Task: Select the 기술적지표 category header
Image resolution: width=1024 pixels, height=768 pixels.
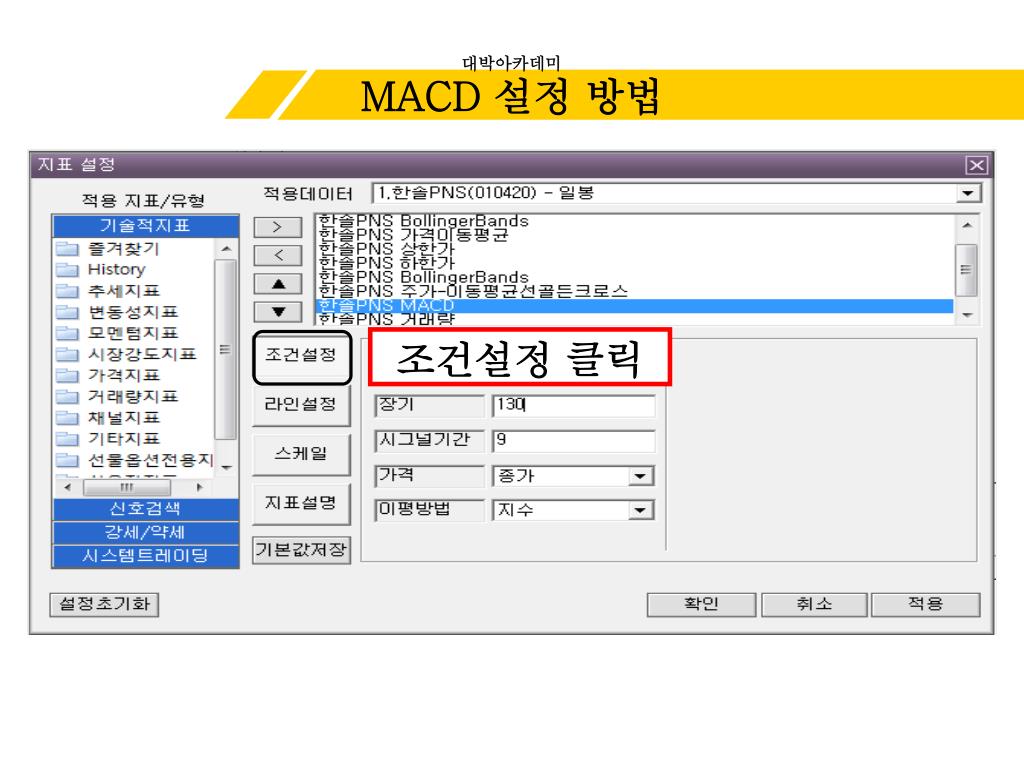Action: 145,226
